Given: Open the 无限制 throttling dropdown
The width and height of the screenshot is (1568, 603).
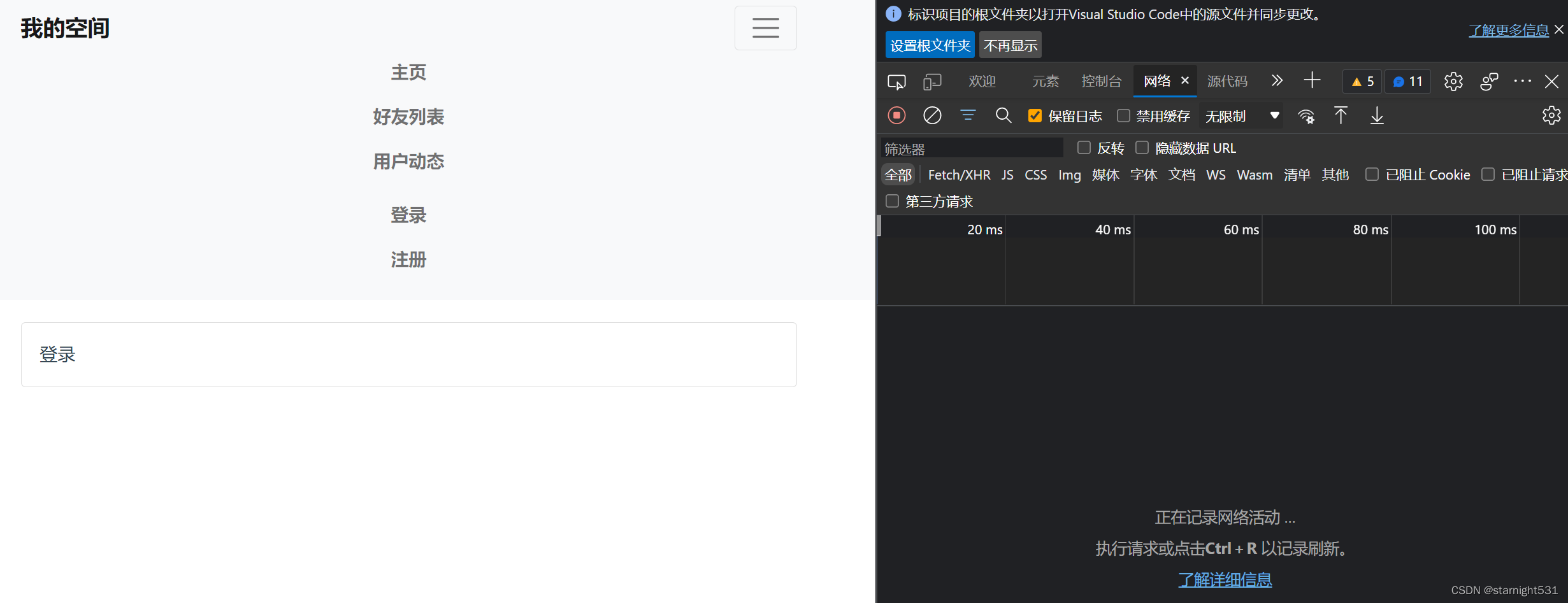Looking at the screenshot, I should (1241, 116).
